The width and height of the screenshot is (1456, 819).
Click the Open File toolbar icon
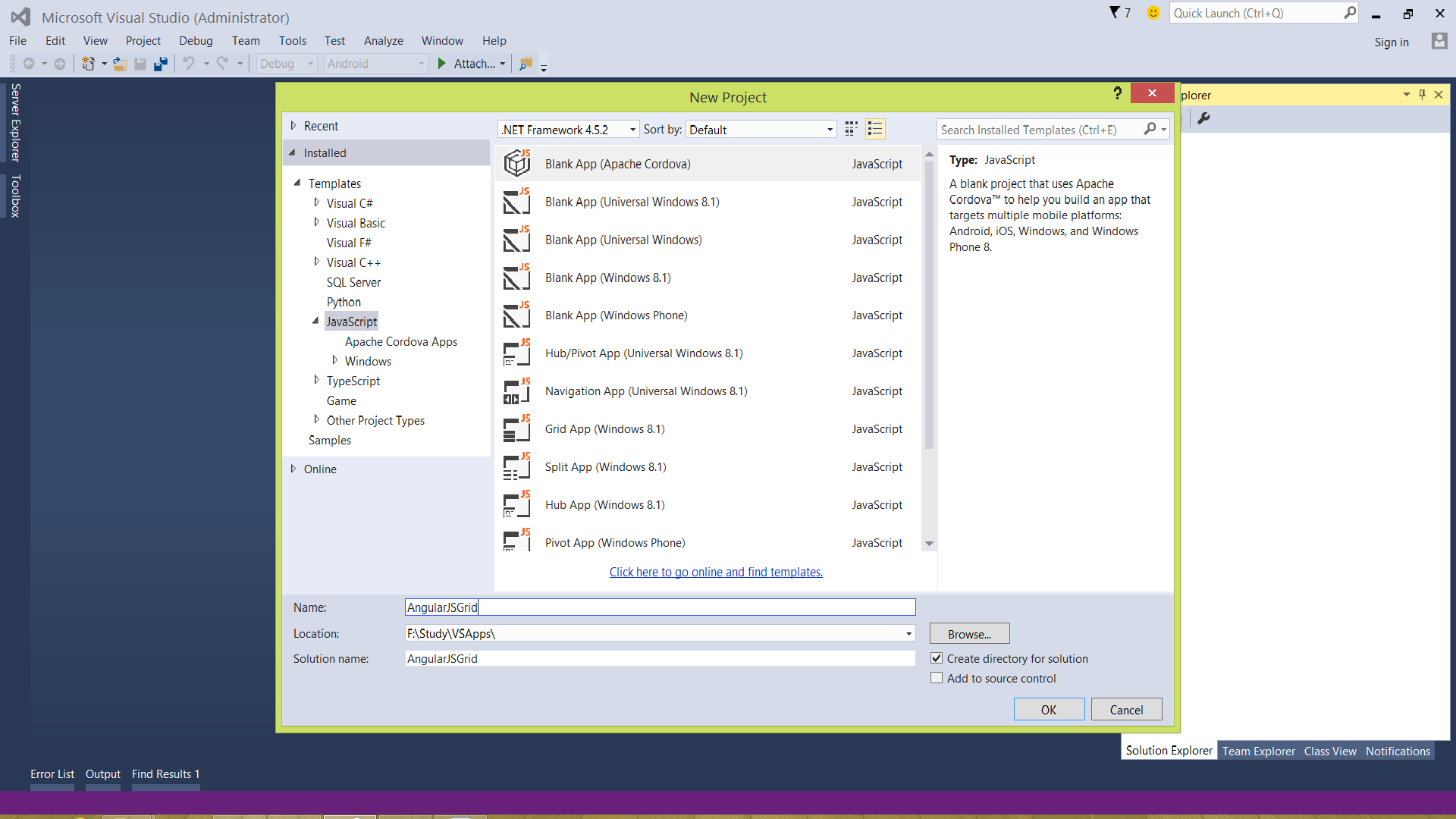click(x=120, y=64)
